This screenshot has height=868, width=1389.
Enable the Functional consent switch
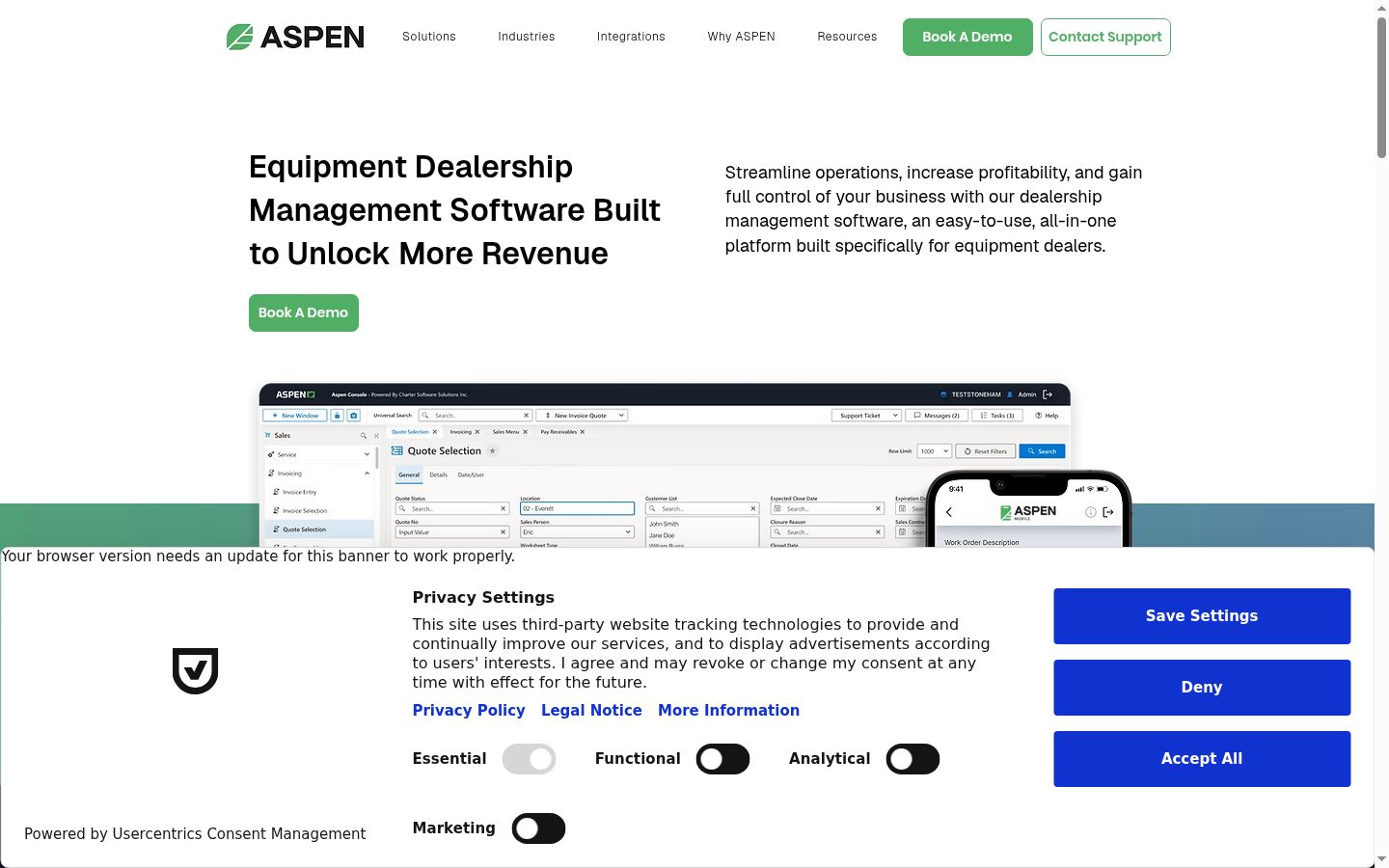722,759
